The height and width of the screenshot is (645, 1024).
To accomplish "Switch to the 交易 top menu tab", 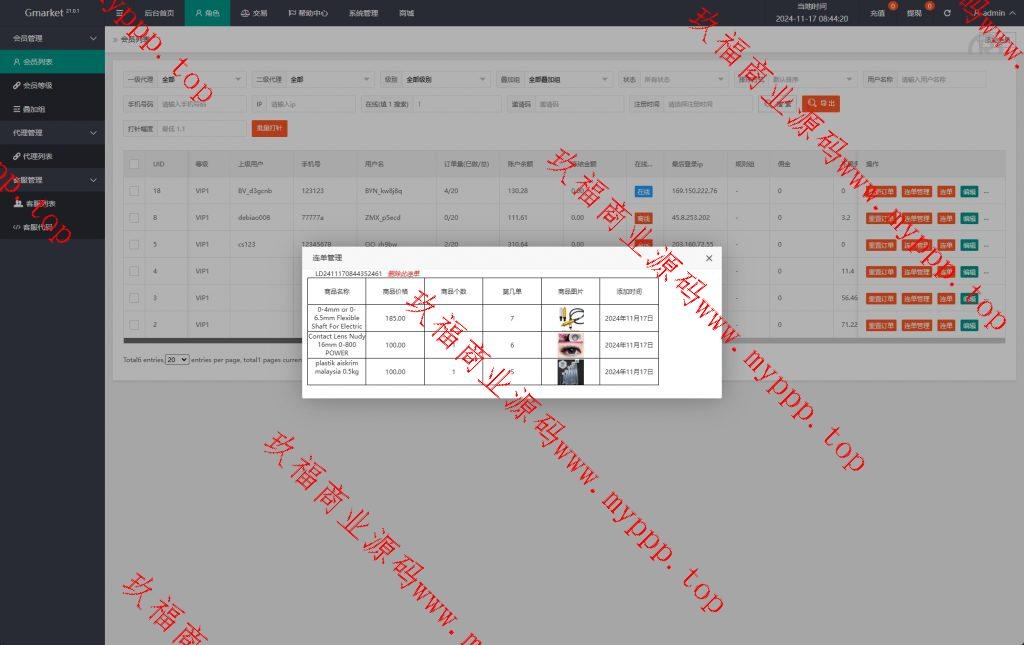I will [253, 13].
